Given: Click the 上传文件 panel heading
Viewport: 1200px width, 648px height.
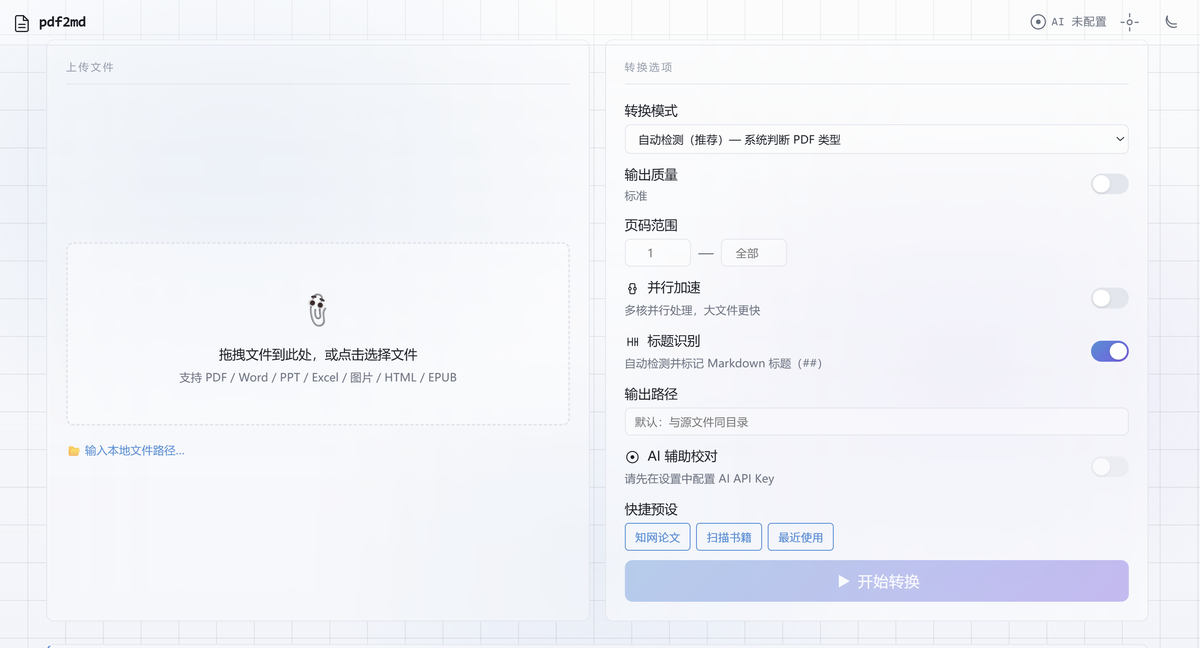Looking at the screenshot, I should 90,67.
